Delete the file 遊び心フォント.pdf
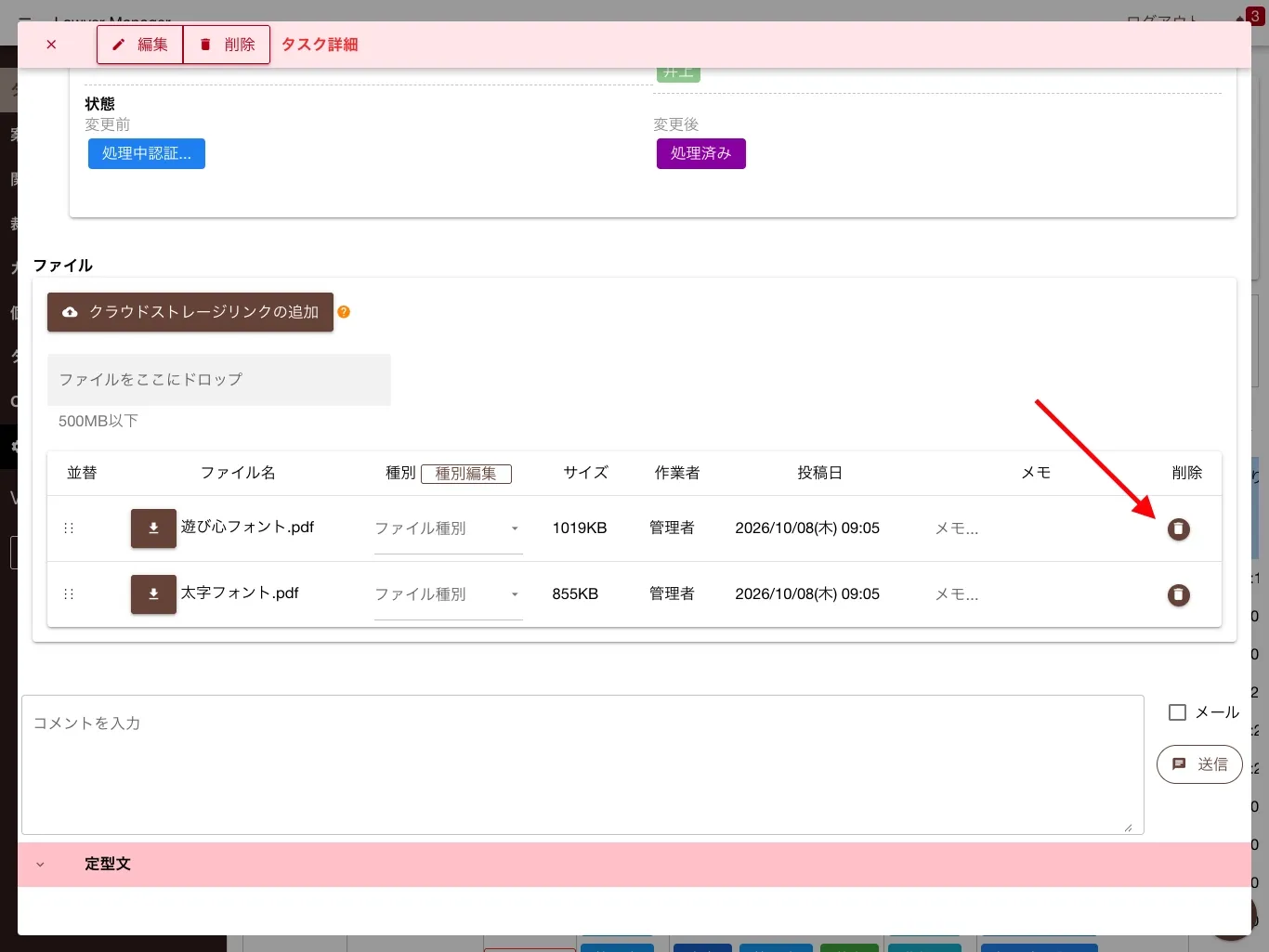Image resolution: width=1269 pixels, height=952 pixels. 1179,529
